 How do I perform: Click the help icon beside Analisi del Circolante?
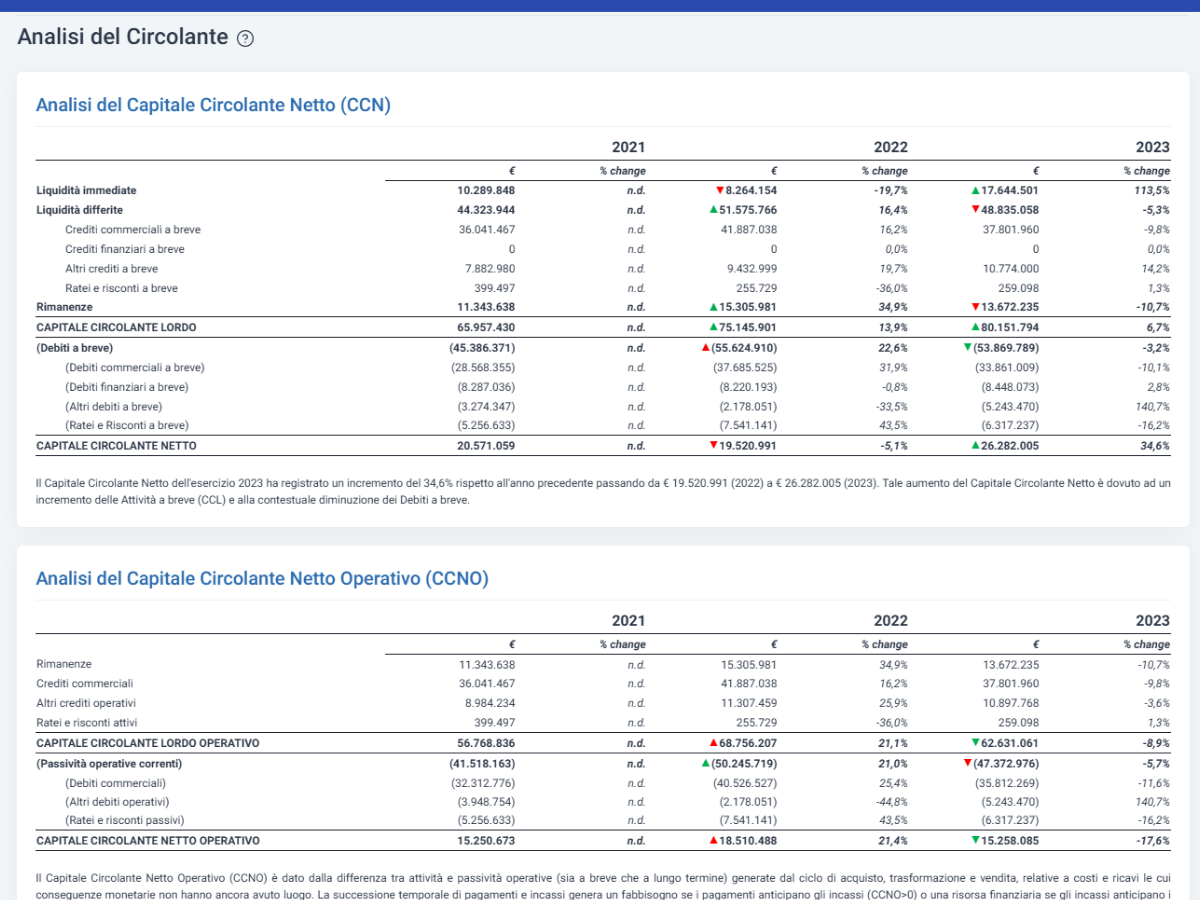pyautogui.click(x=246, y=39)
